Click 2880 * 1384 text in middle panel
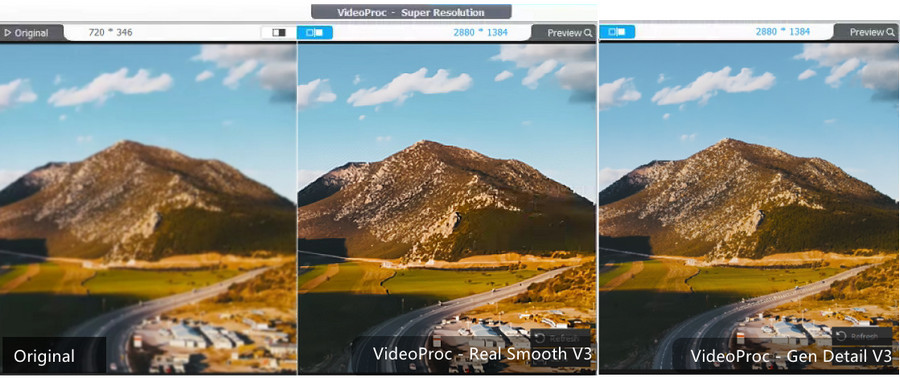Image resolution: width=900 pixels, height=378 pixels. (480, 33)
